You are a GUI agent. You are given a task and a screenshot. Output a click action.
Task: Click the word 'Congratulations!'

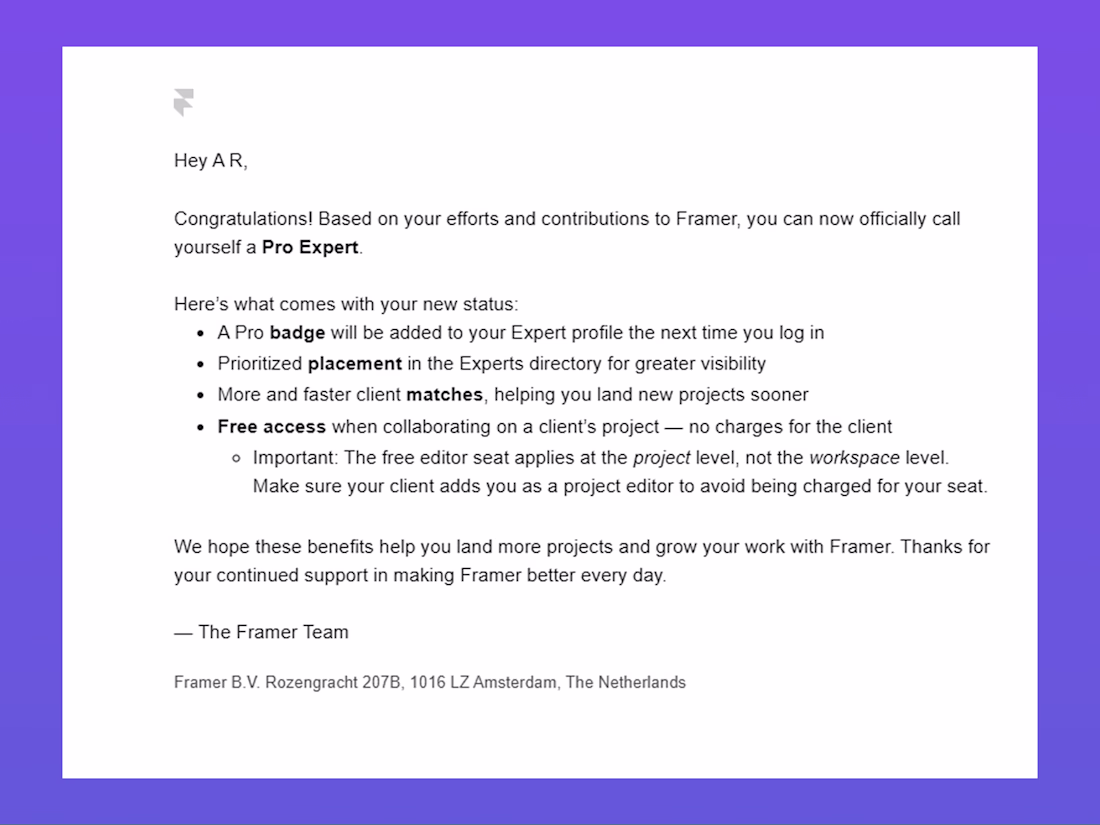point(243,219)
